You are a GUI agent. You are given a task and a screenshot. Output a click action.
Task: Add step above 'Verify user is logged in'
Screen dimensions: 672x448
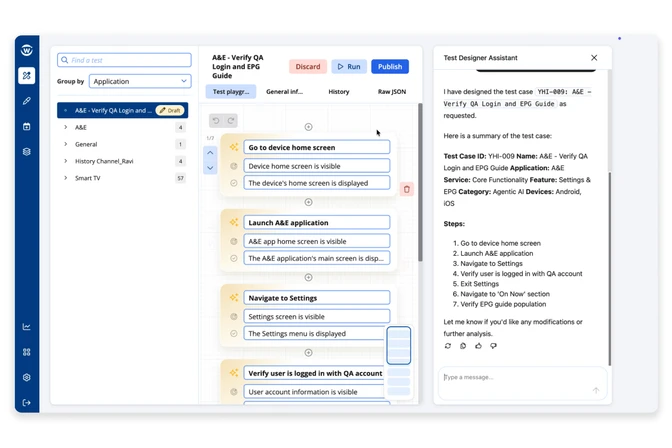[x=308, y=352]
